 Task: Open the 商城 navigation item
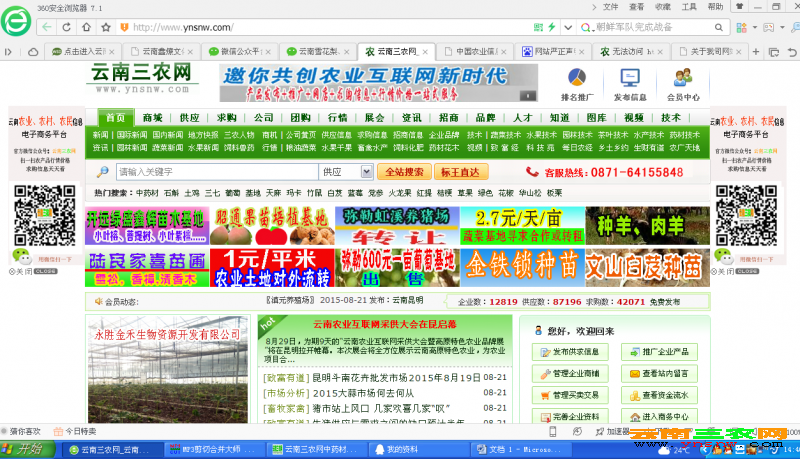[x=153, y=118]
